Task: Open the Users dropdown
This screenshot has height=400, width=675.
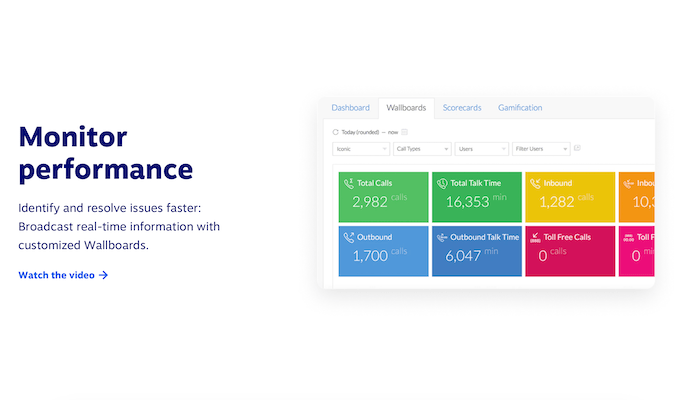Action: click(x=480, y=149)
